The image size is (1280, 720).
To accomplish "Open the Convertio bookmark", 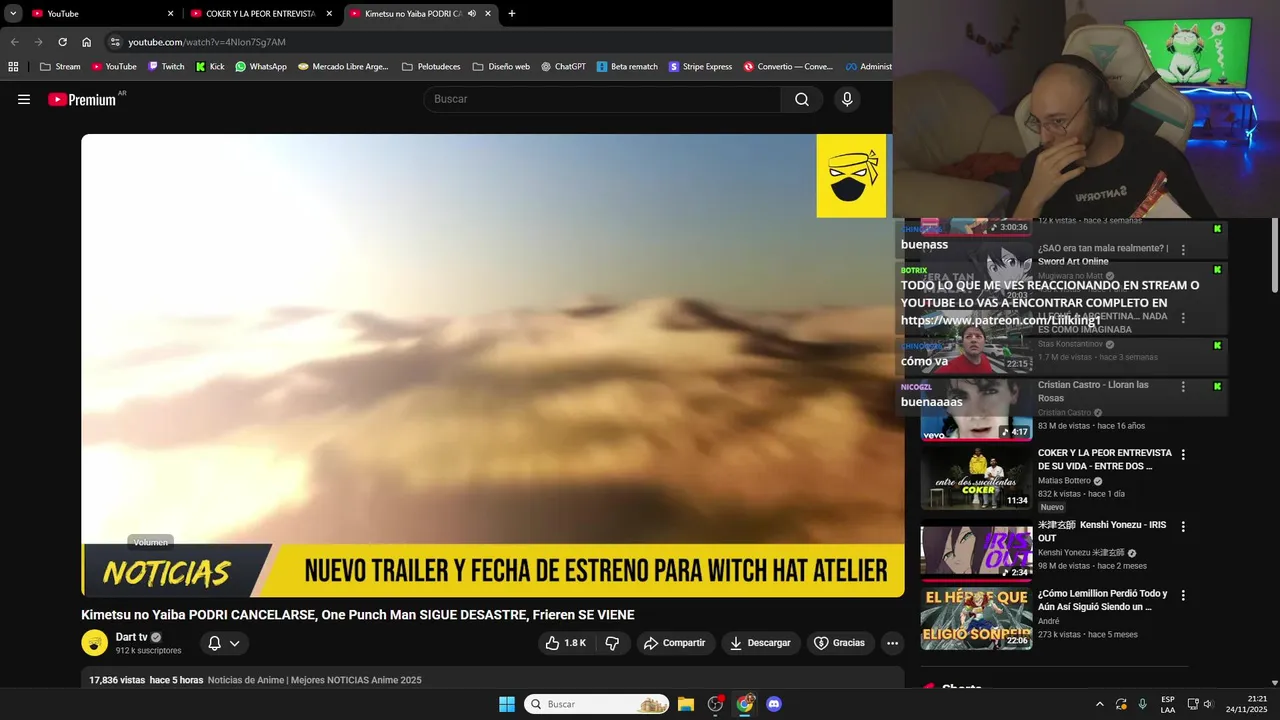I will pyautogui.click(x=788, y=67).
